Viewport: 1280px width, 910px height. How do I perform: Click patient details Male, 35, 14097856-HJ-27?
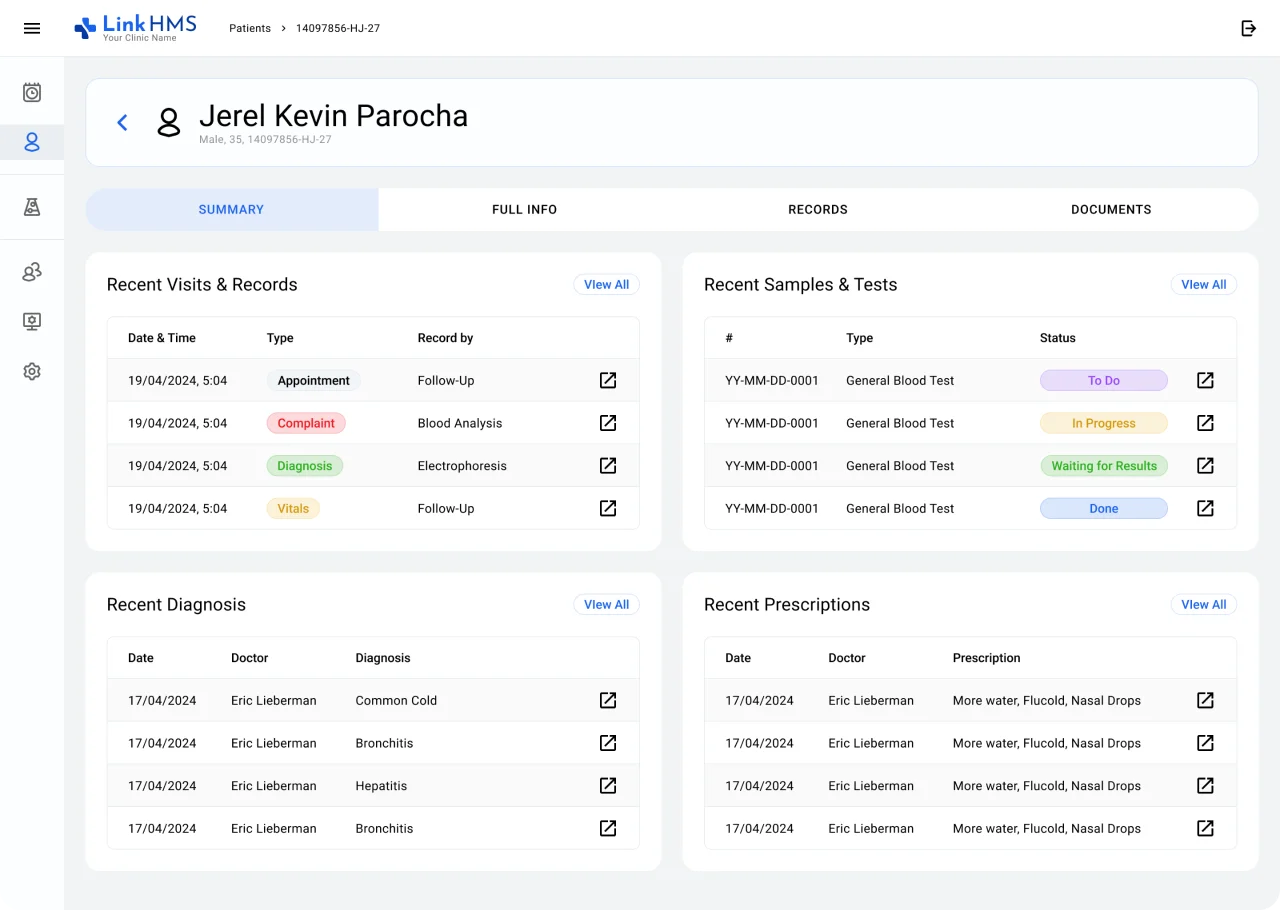pyautogui.click(x=265, y=140)
